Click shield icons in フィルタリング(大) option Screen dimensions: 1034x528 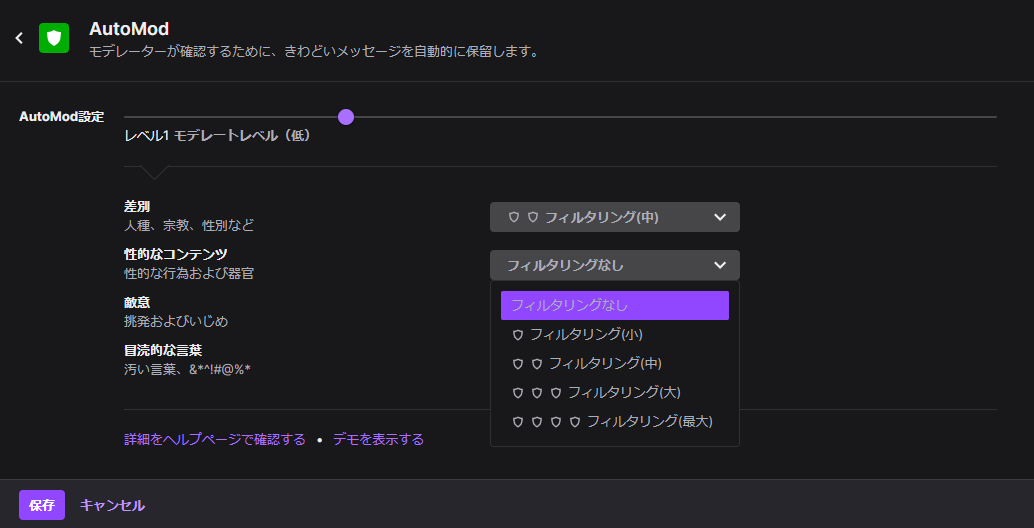coord(536,392)
